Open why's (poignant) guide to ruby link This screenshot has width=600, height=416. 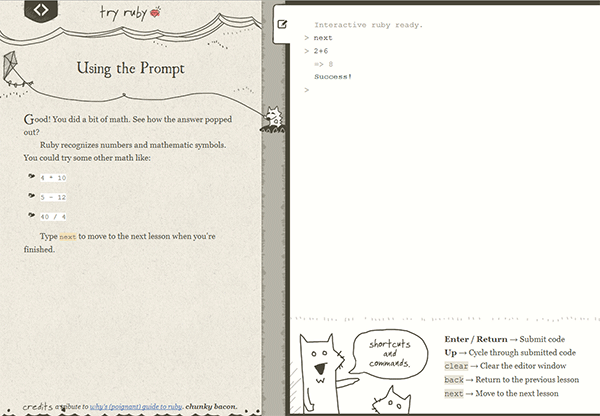(135, 406)
